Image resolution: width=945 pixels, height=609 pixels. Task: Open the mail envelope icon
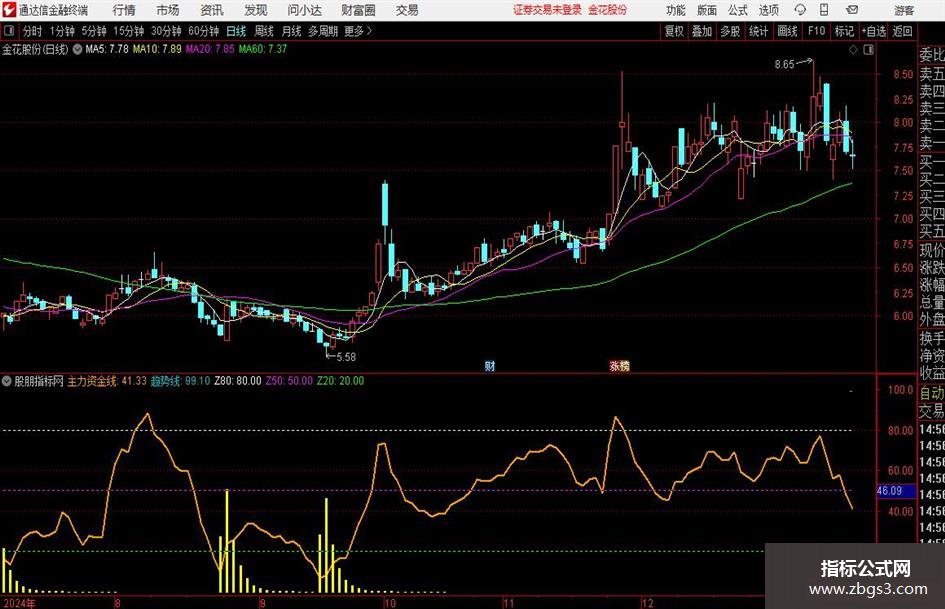(852, 10)
